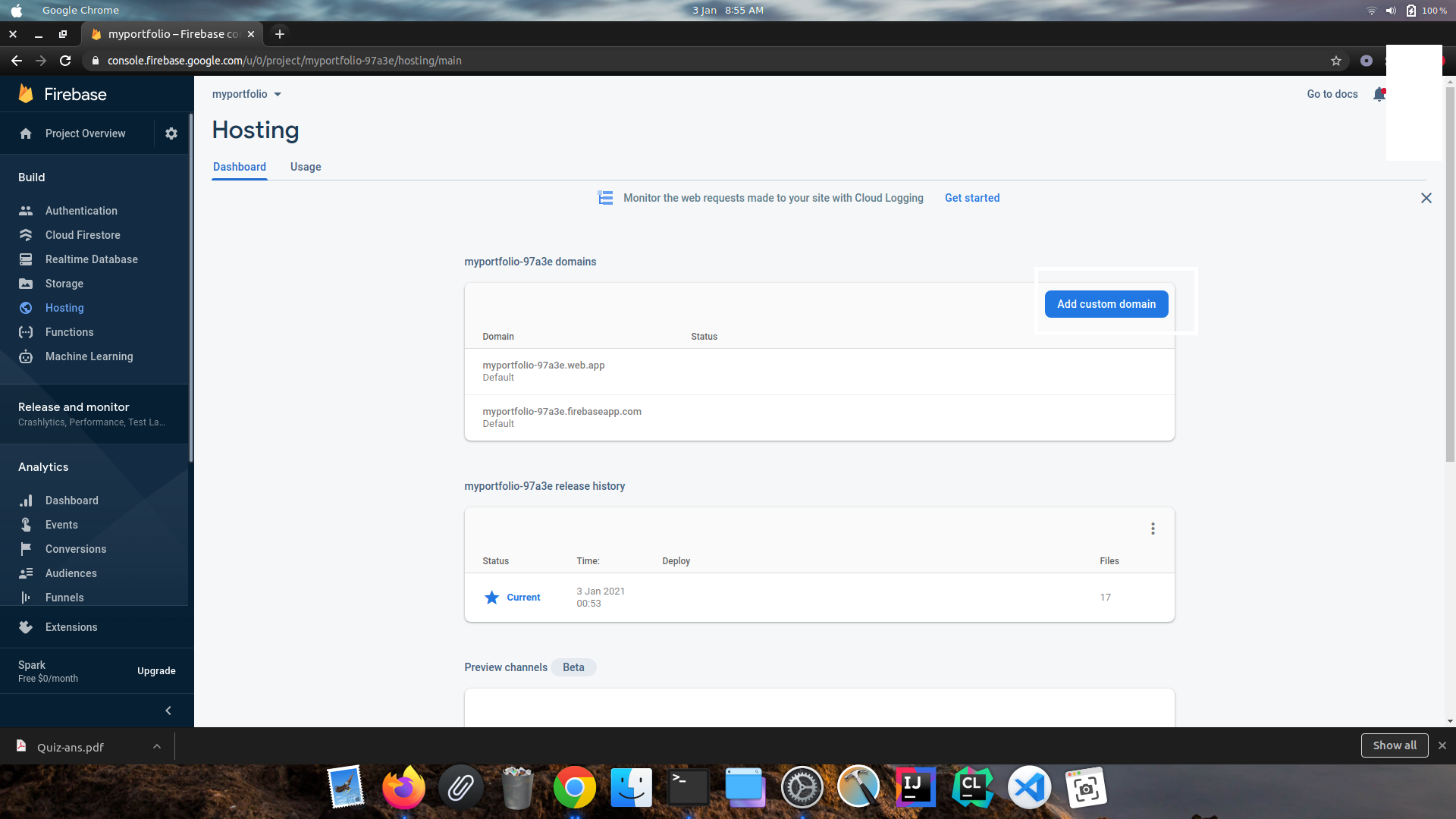Click the Machine Learning robot icon
This screenshot has width=1456, height=819.
26,356
